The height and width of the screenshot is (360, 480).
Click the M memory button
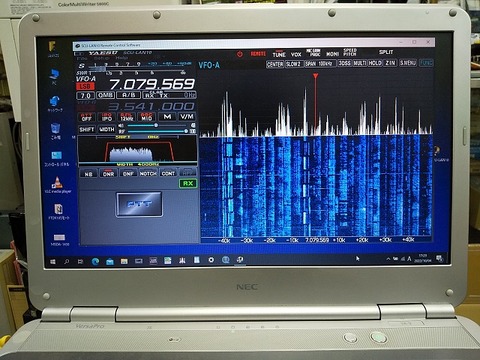click(x=167, y=117)
